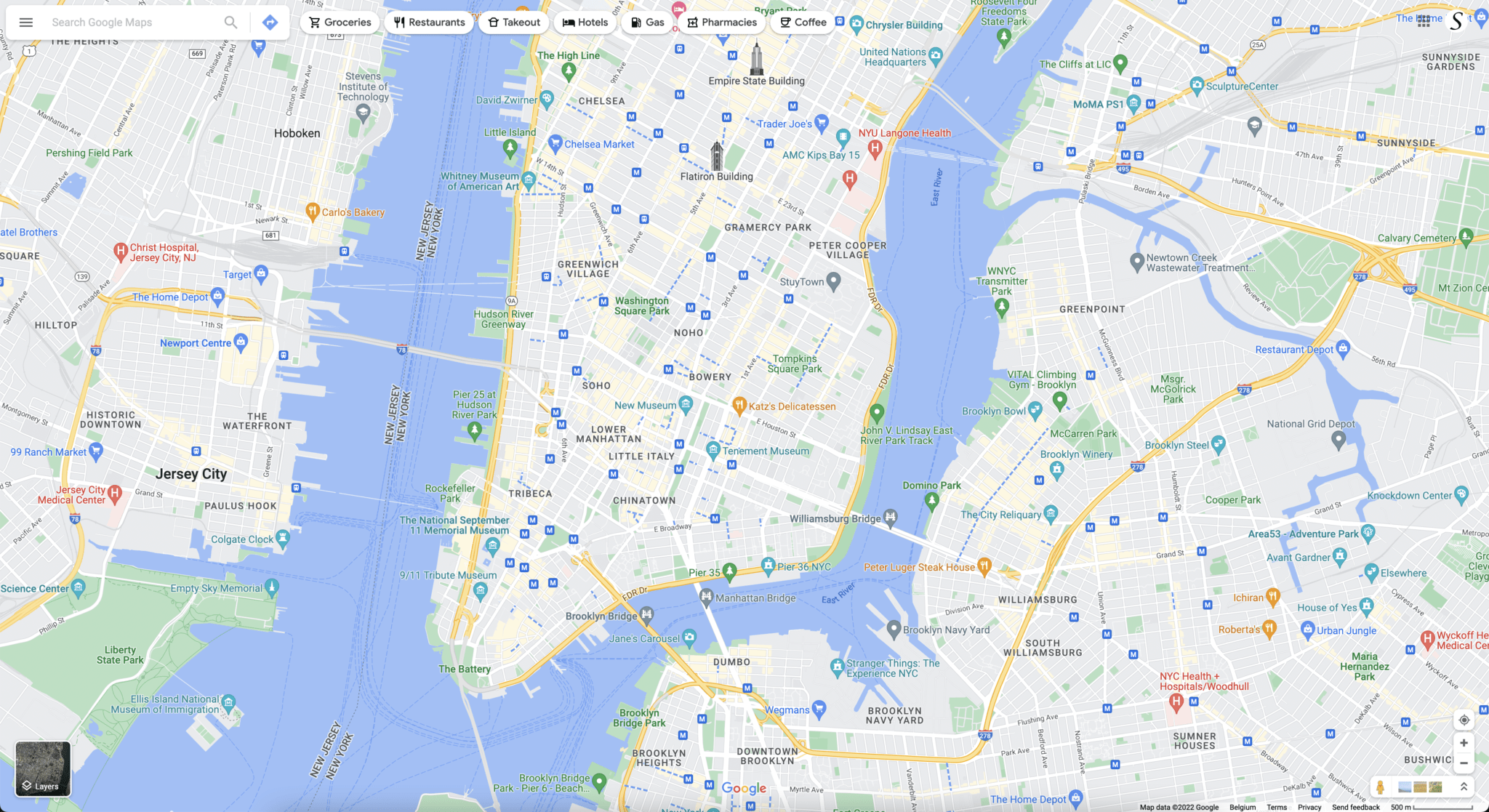Click the Directions icon in search bar
Viewport: 1489px width, 812px height.
(269, 22)
